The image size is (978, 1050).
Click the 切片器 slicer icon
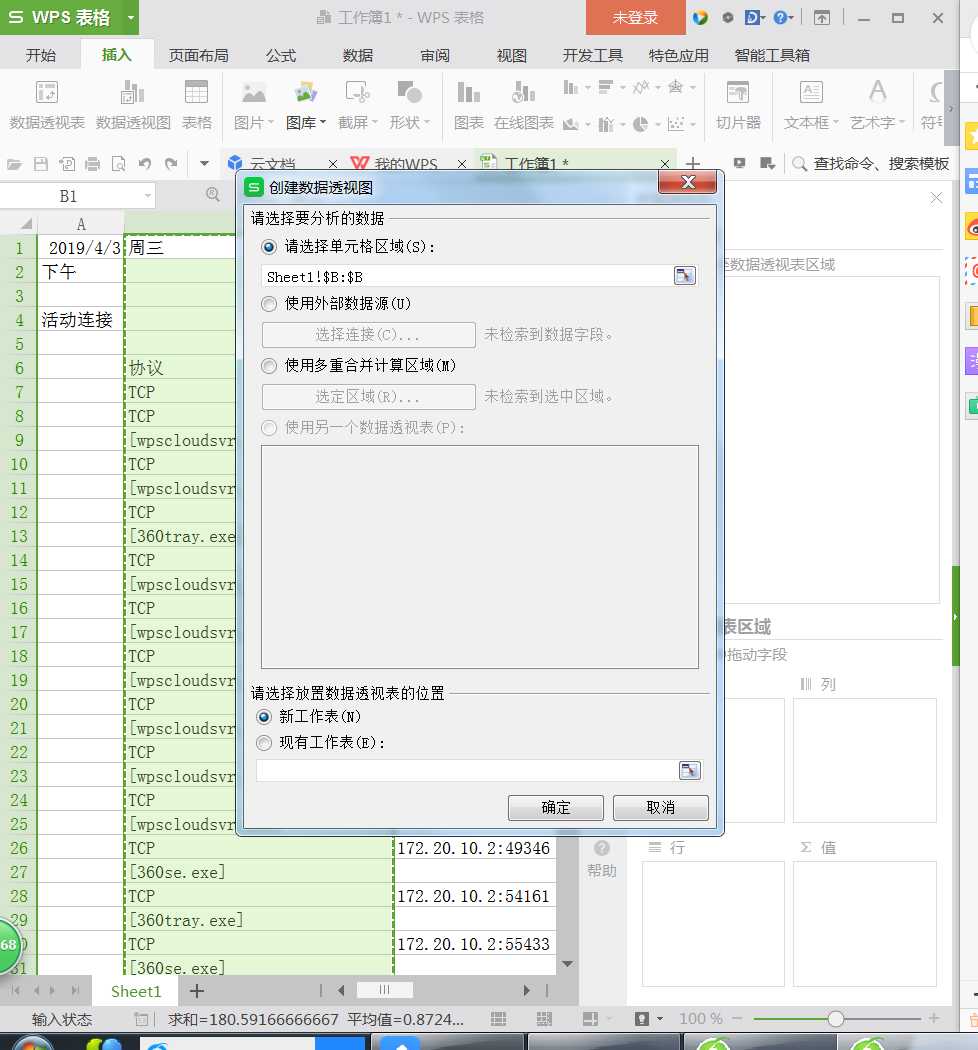pyautogui.click(x=738, y=93)
